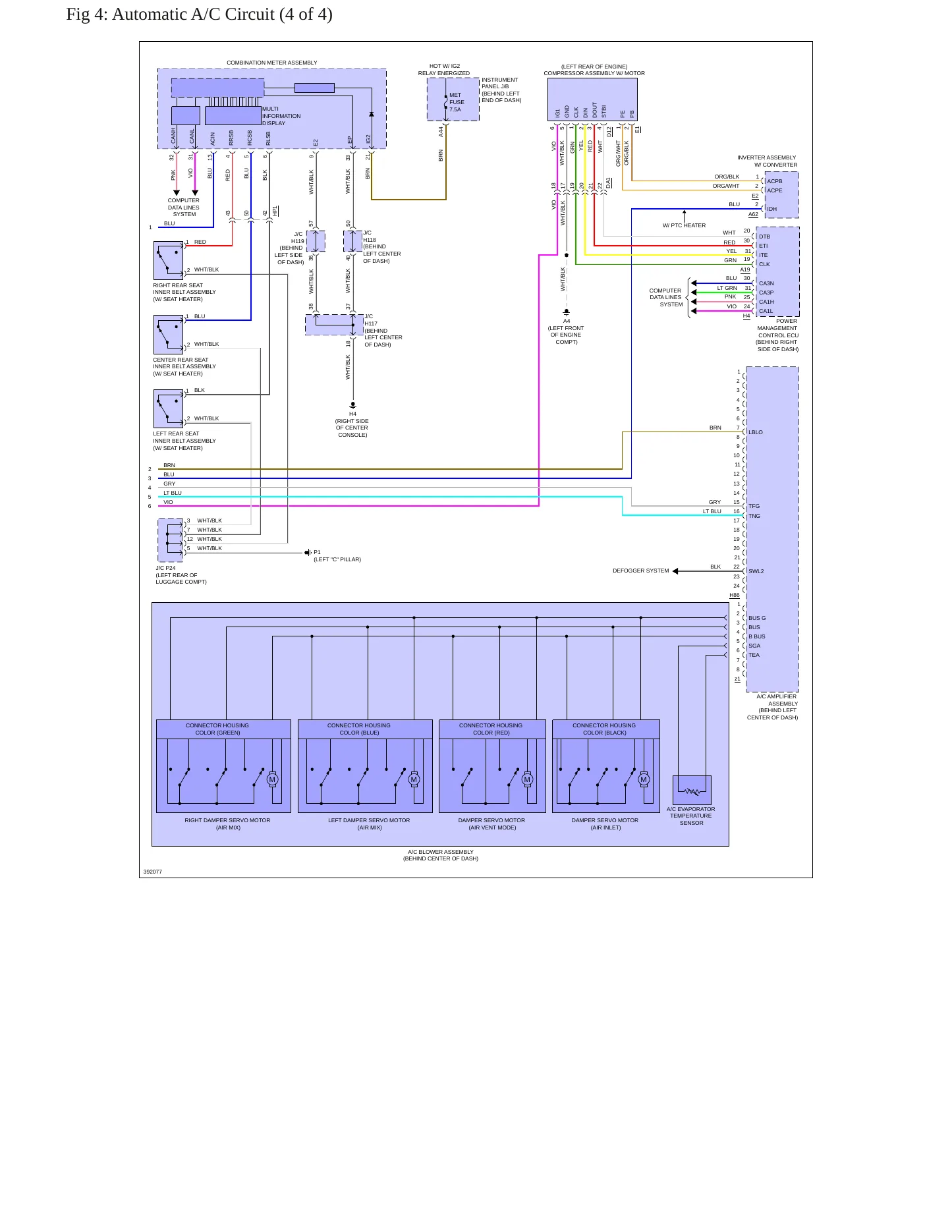952x1232 pixels.
Task: Click the J/C P24 junction connector box
Action: click(170, 540)
